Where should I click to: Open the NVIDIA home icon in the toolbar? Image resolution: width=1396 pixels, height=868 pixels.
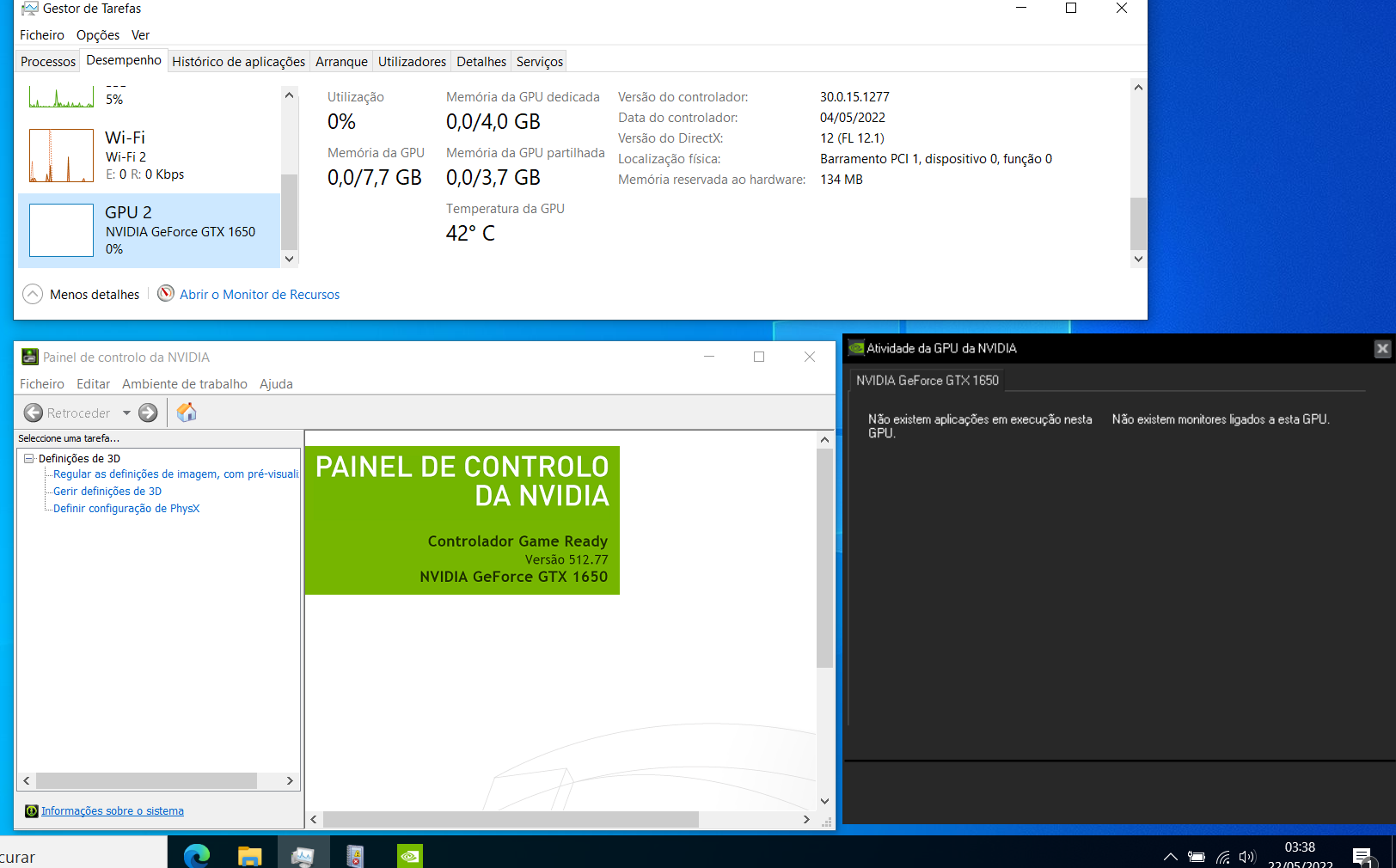pyautogui.click(x=186, y=413)
